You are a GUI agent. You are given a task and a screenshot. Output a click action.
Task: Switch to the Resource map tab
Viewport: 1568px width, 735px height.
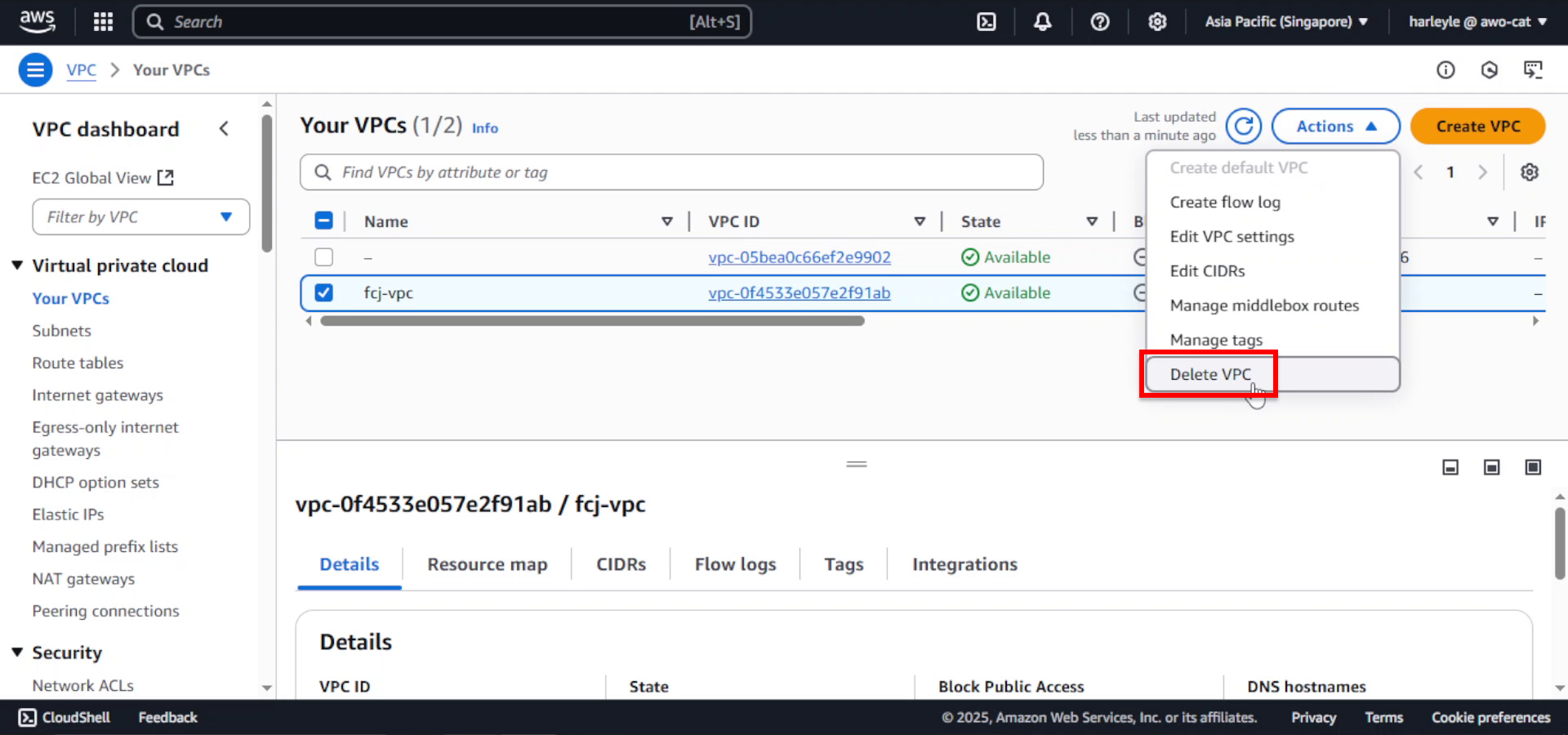point(488,564)
